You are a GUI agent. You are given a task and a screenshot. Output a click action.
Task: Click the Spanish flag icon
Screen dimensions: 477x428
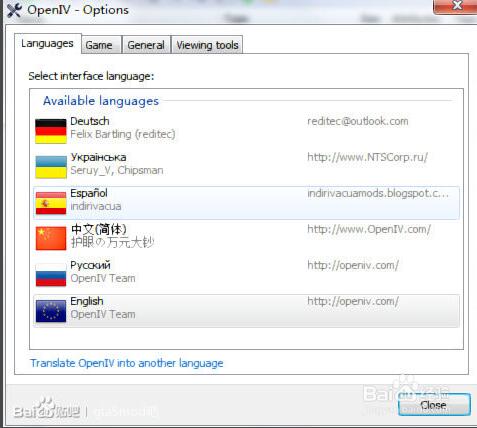[51, 203]
